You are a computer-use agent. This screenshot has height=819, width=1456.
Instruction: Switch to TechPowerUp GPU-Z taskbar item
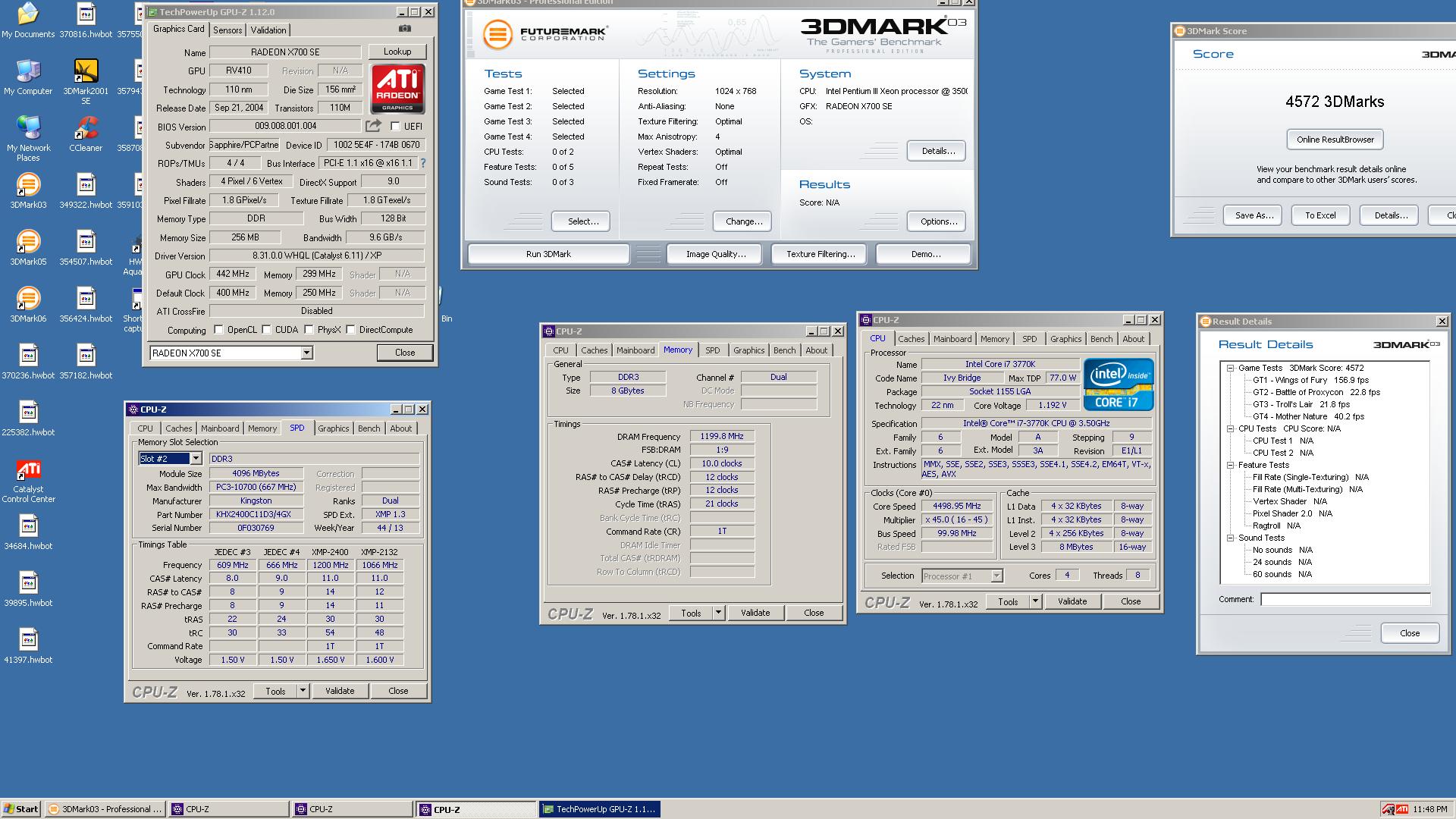[599, 809]
